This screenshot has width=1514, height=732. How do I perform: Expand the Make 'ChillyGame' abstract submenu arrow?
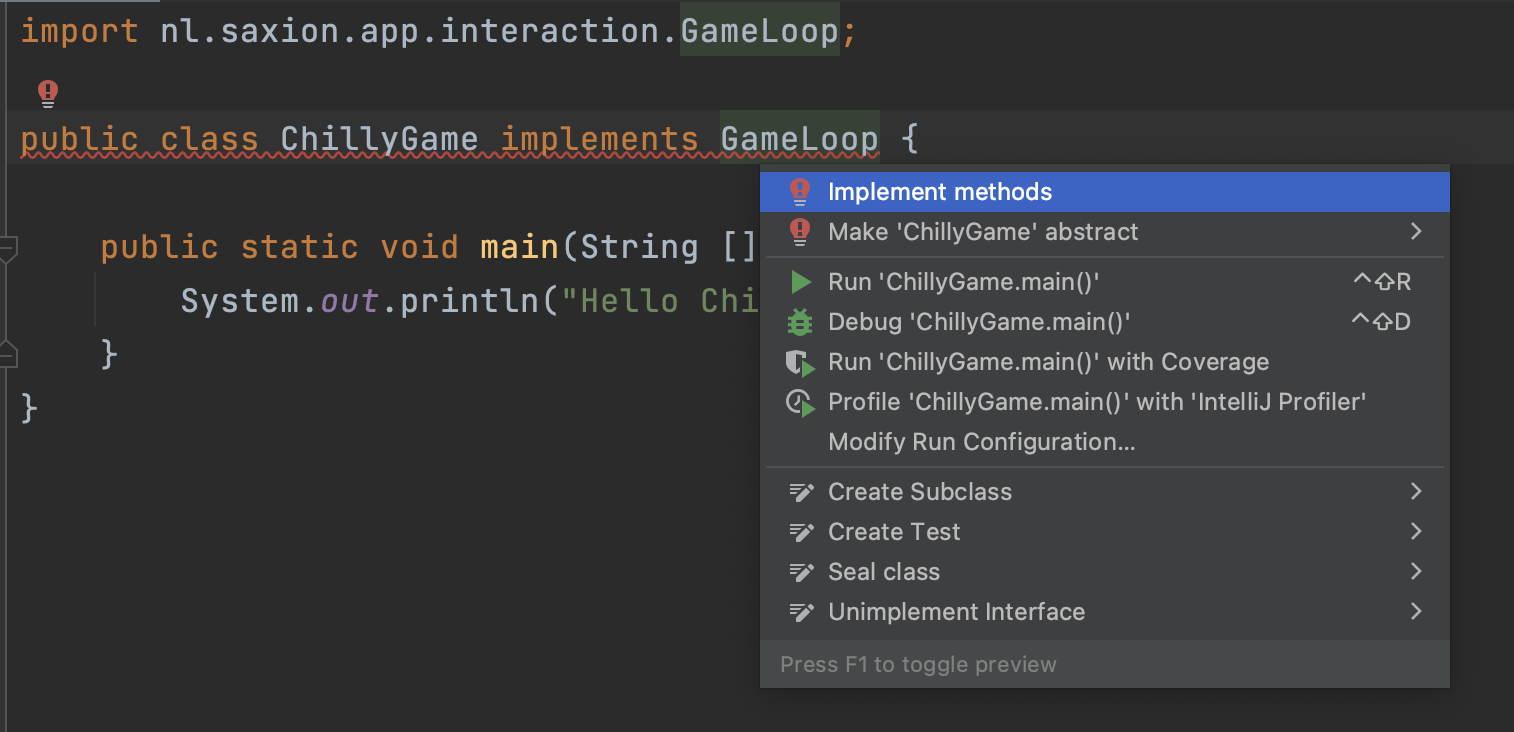click(1416, 232)
